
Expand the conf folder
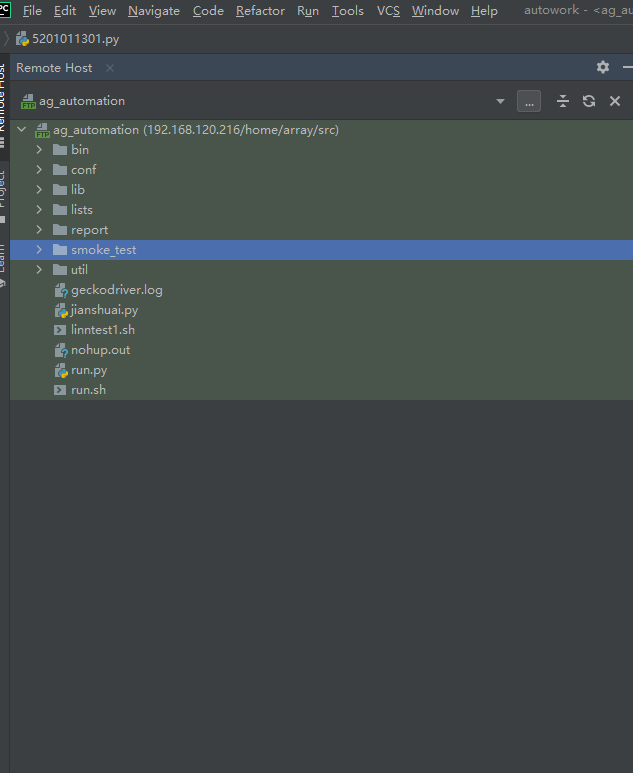click(39, 170)
